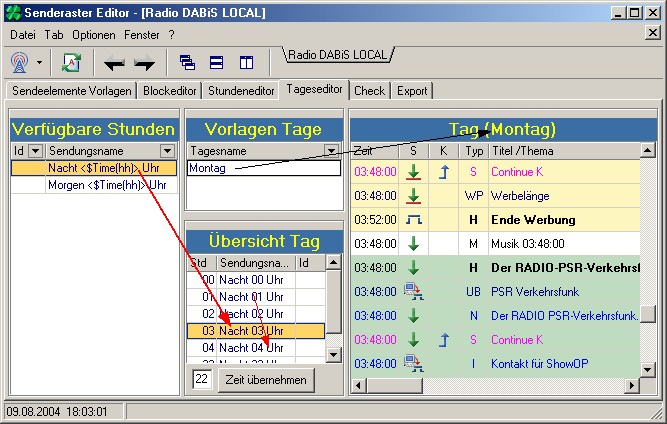Open the dropdown arrow beside the antenna icon
This screenshot has width=667, height=424.
pyautogui.click(x=40, y=62)
